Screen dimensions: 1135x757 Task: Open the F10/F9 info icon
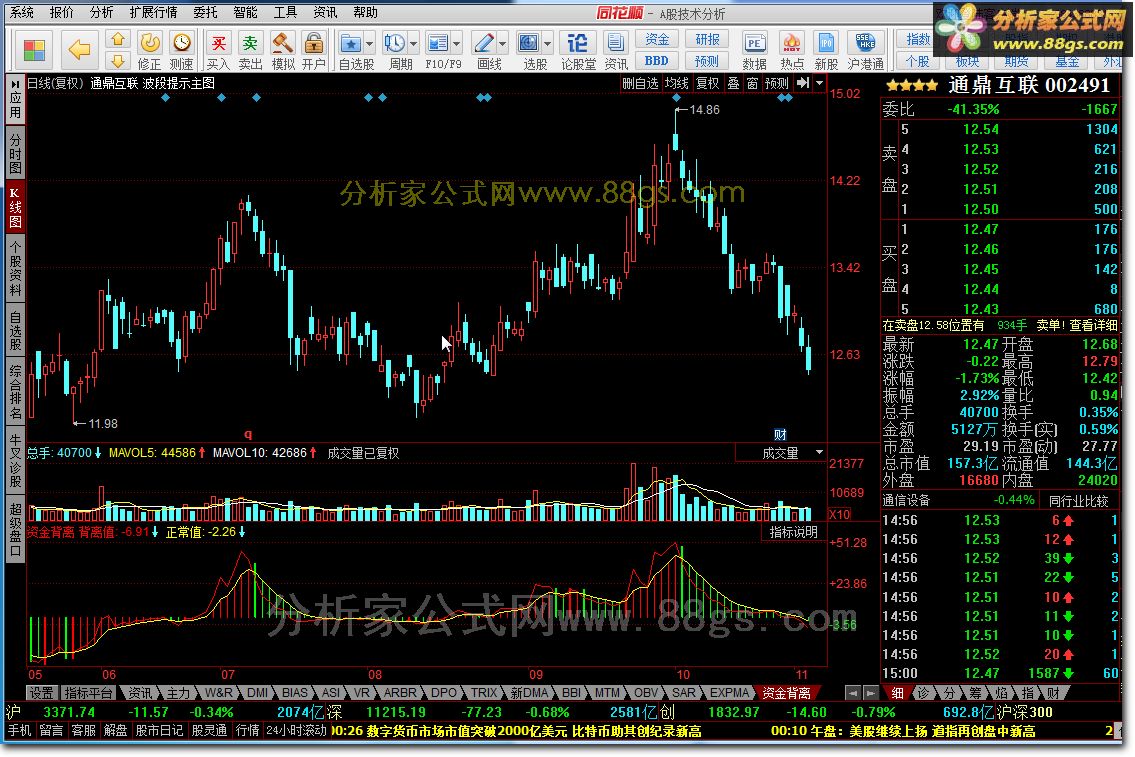(438, 43)
